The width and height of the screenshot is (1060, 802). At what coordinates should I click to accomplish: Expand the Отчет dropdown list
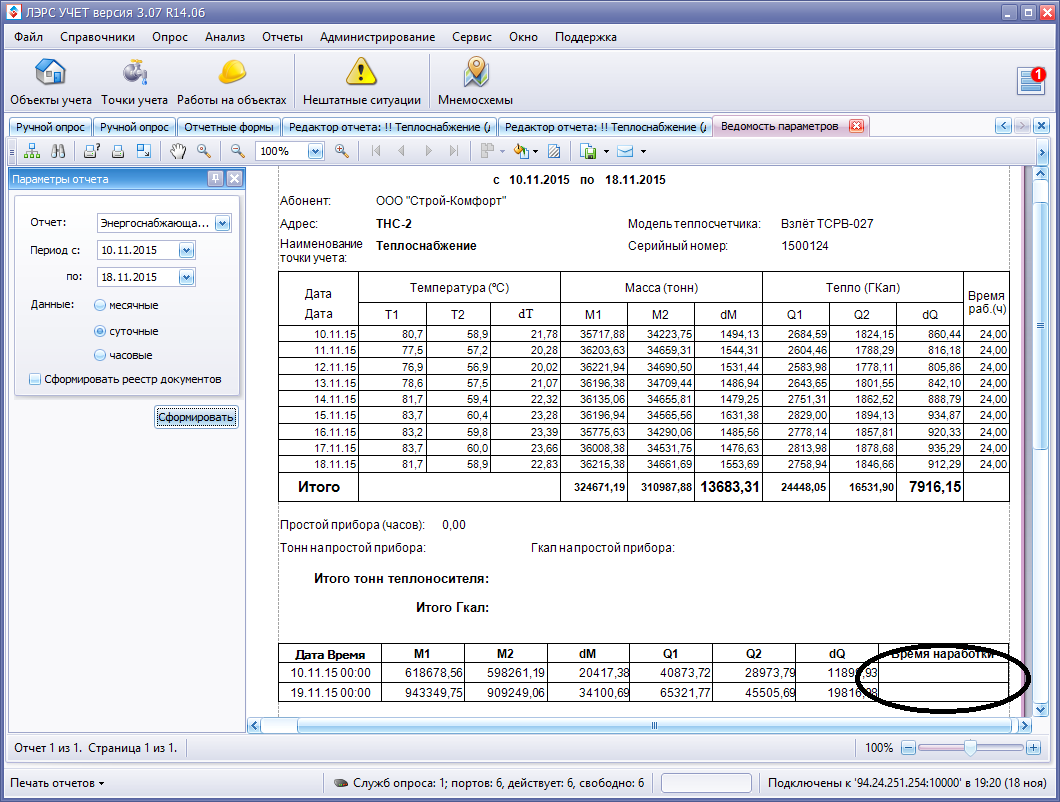click(222, 223)
